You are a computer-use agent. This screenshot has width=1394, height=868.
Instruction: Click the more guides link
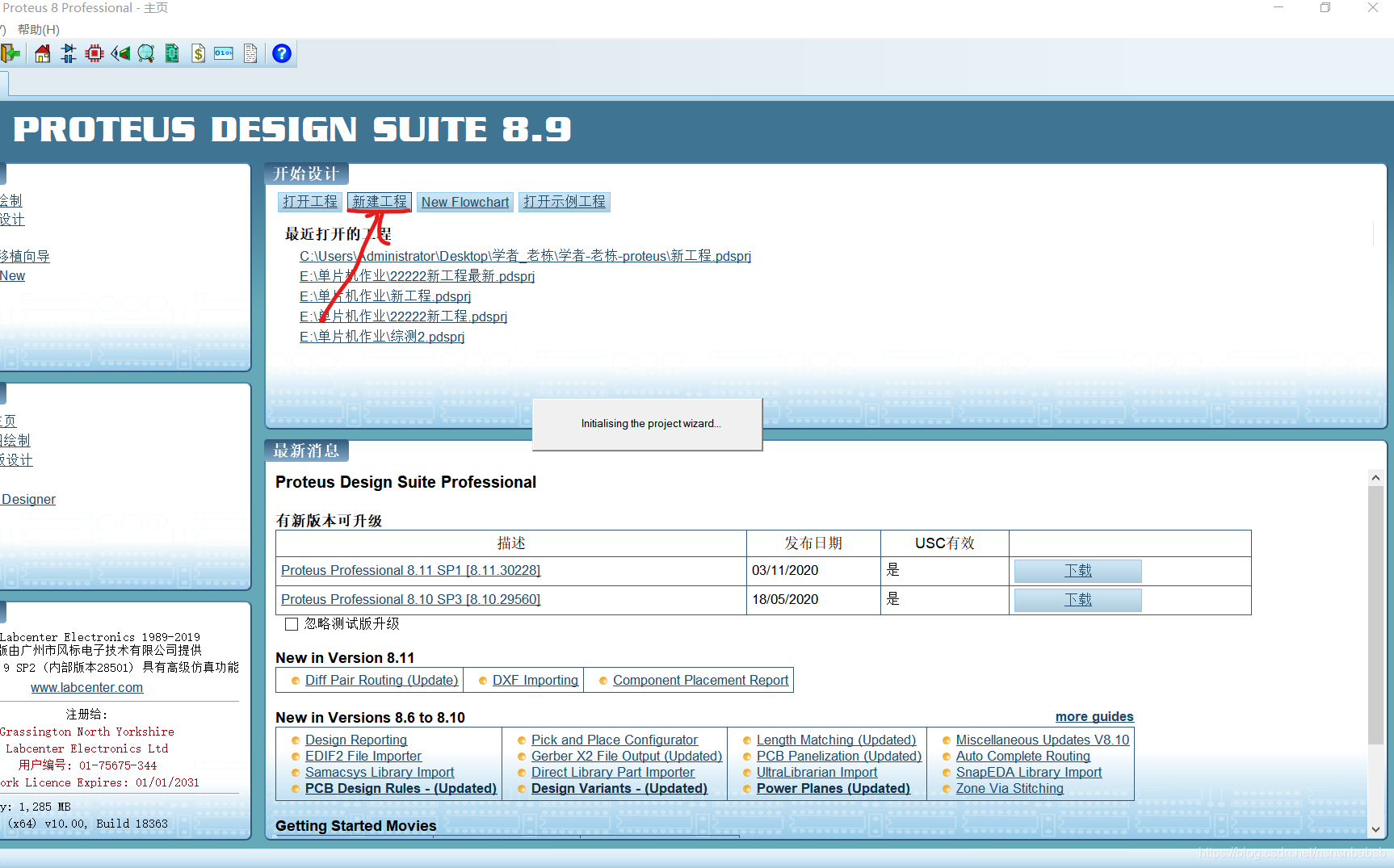coord(1094,716)
